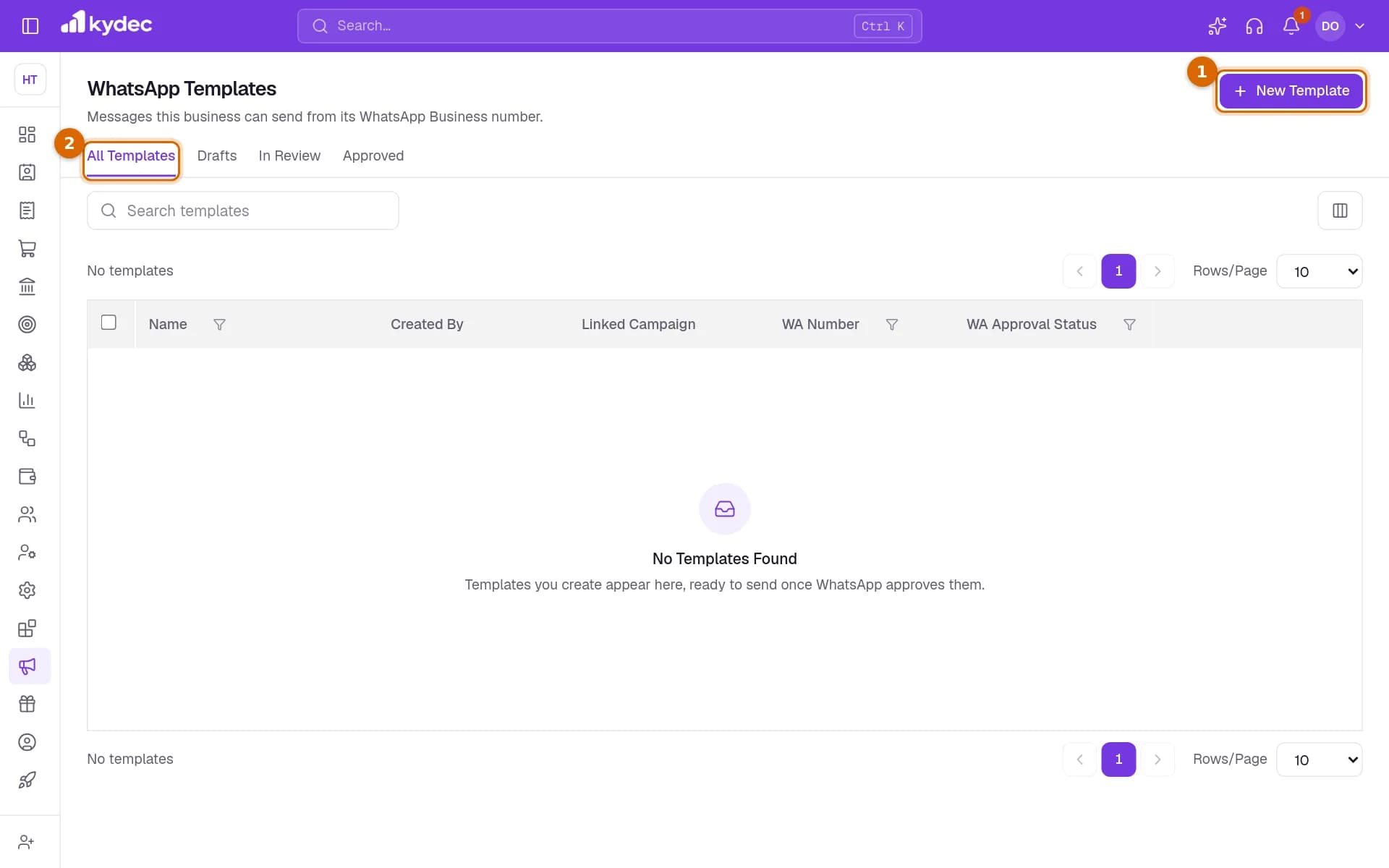Focus the global Search bar
This screenshot has height=868, width=1389.
[x=609, y=26]
